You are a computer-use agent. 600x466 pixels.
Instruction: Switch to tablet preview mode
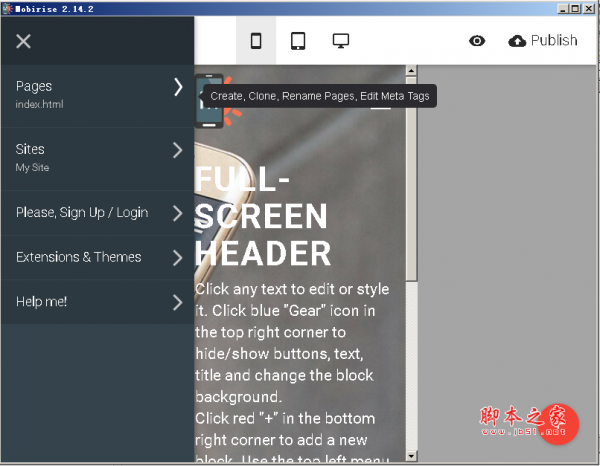[x=298, y=41]
